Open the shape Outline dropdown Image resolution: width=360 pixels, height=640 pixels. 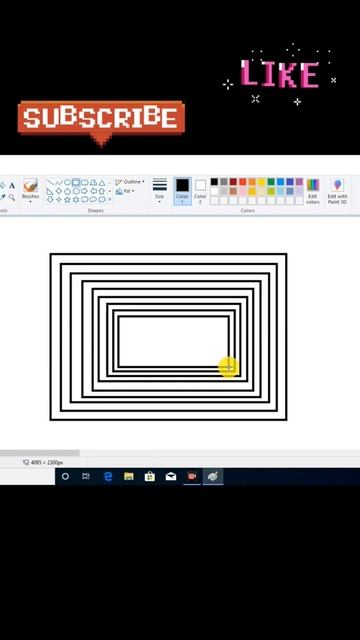(130, 182)
